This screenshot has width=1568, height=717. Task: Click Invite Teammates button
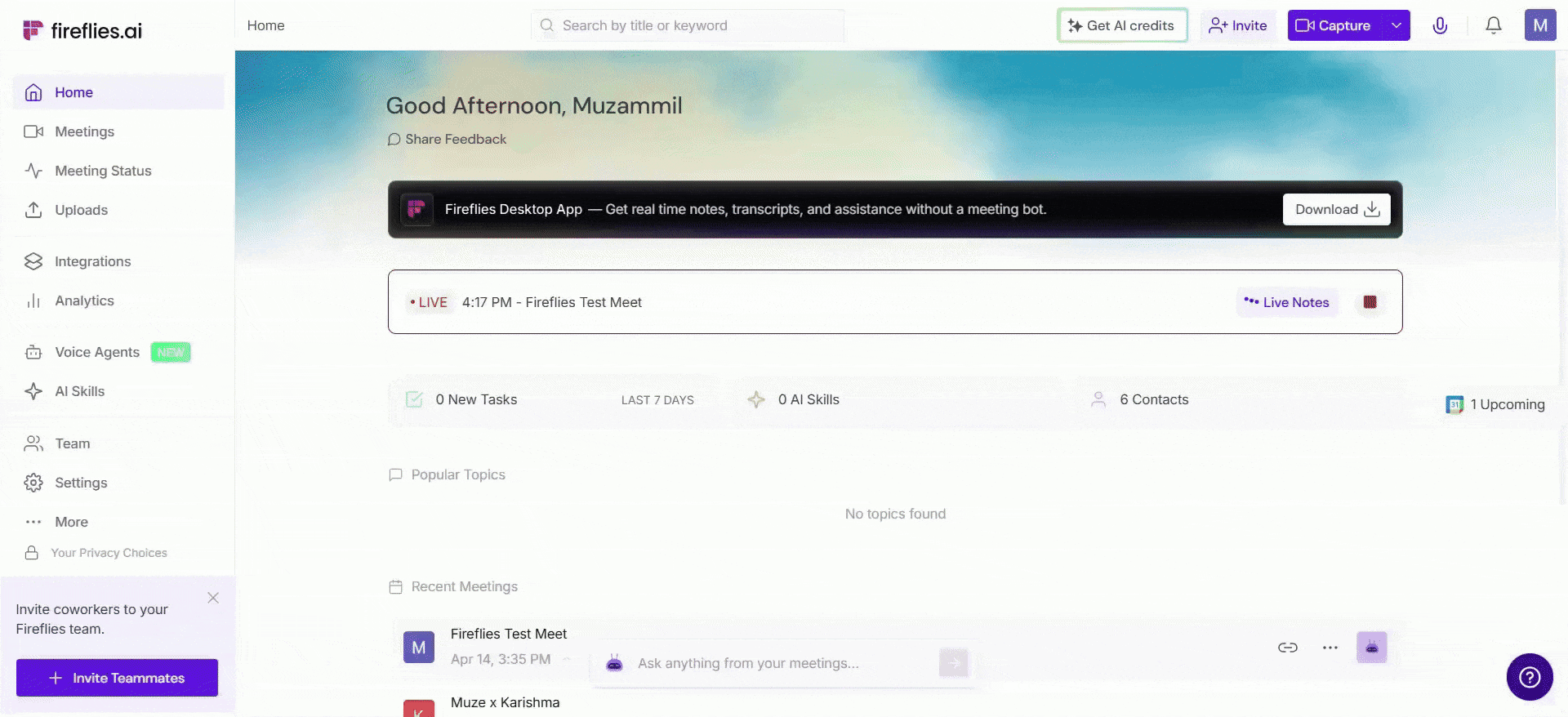(x=117, y=678)
